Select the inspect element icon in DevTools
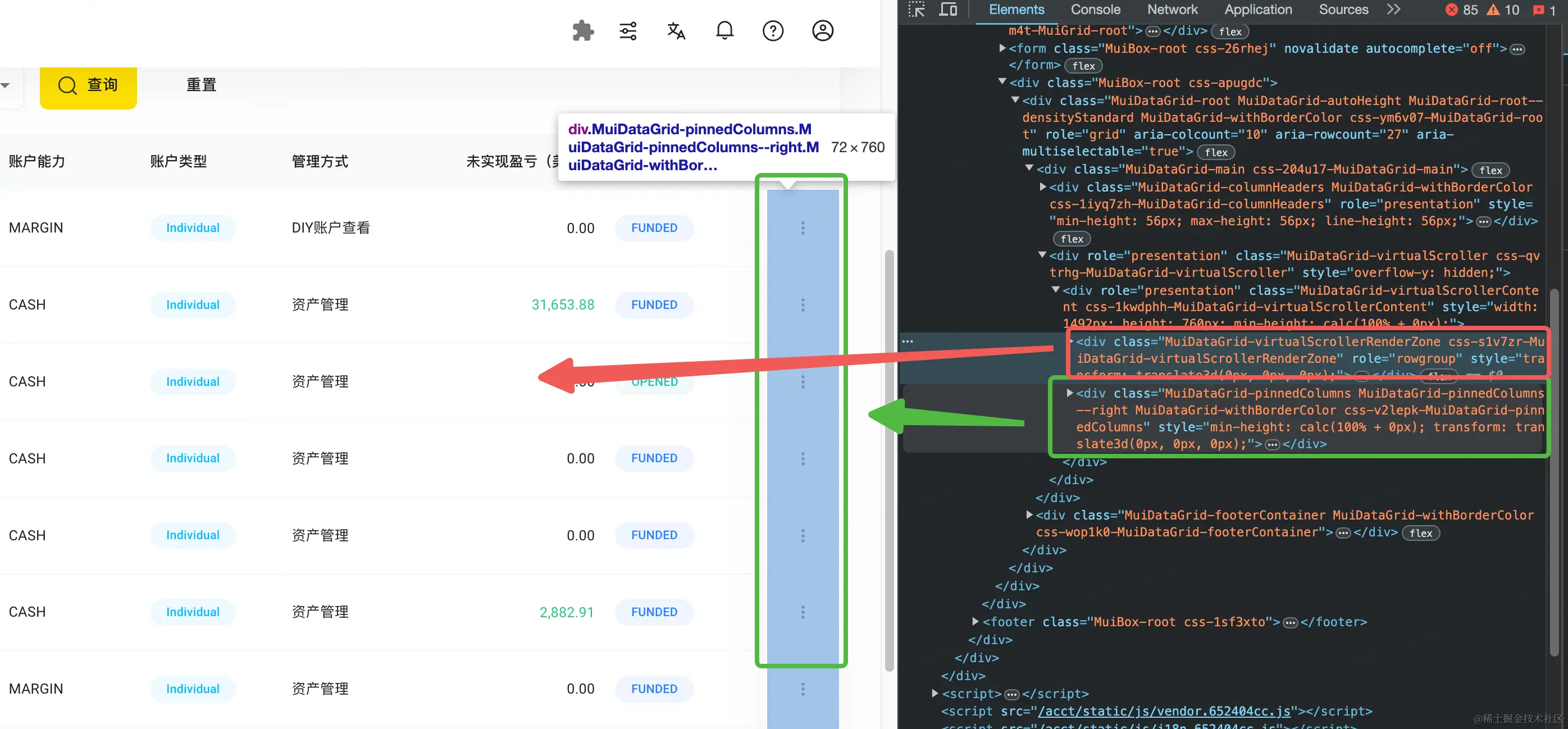 [x=917, y=10]
